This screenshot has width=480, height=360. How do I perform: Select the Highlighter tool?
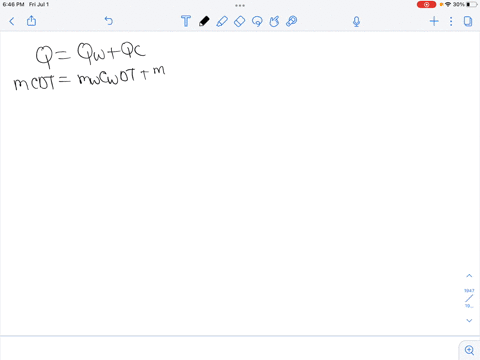pos(222,21)
